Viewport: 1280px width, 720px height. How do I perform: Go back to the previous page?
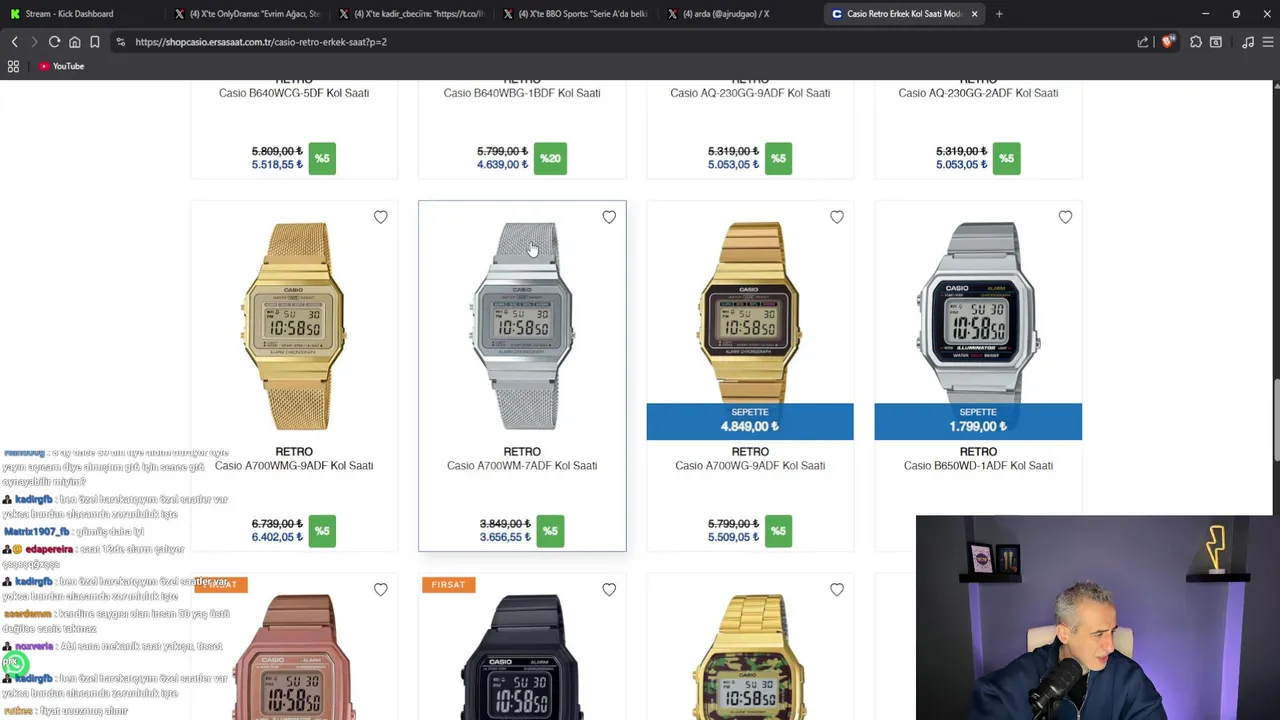click(14, 42)
